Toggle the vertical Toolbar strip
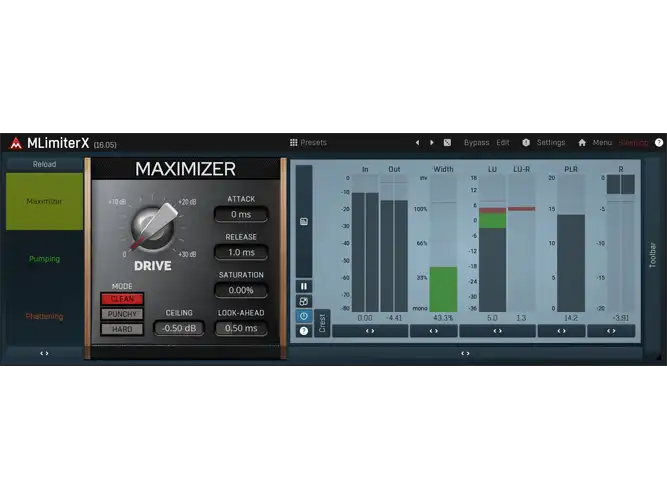This screenshot has height=500, width=667. pyautogui.click(x=653, y=254)
